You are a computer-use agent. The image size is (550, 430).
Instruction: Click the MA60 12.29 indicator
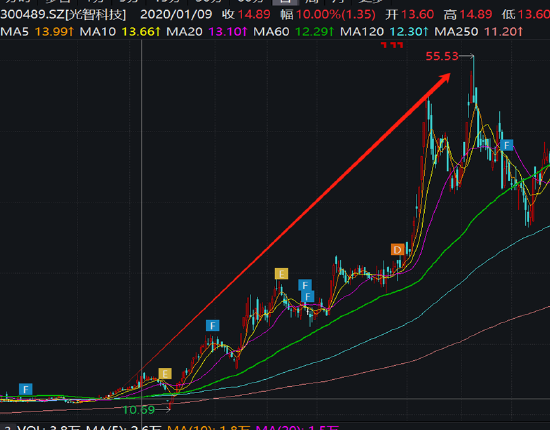294,32
